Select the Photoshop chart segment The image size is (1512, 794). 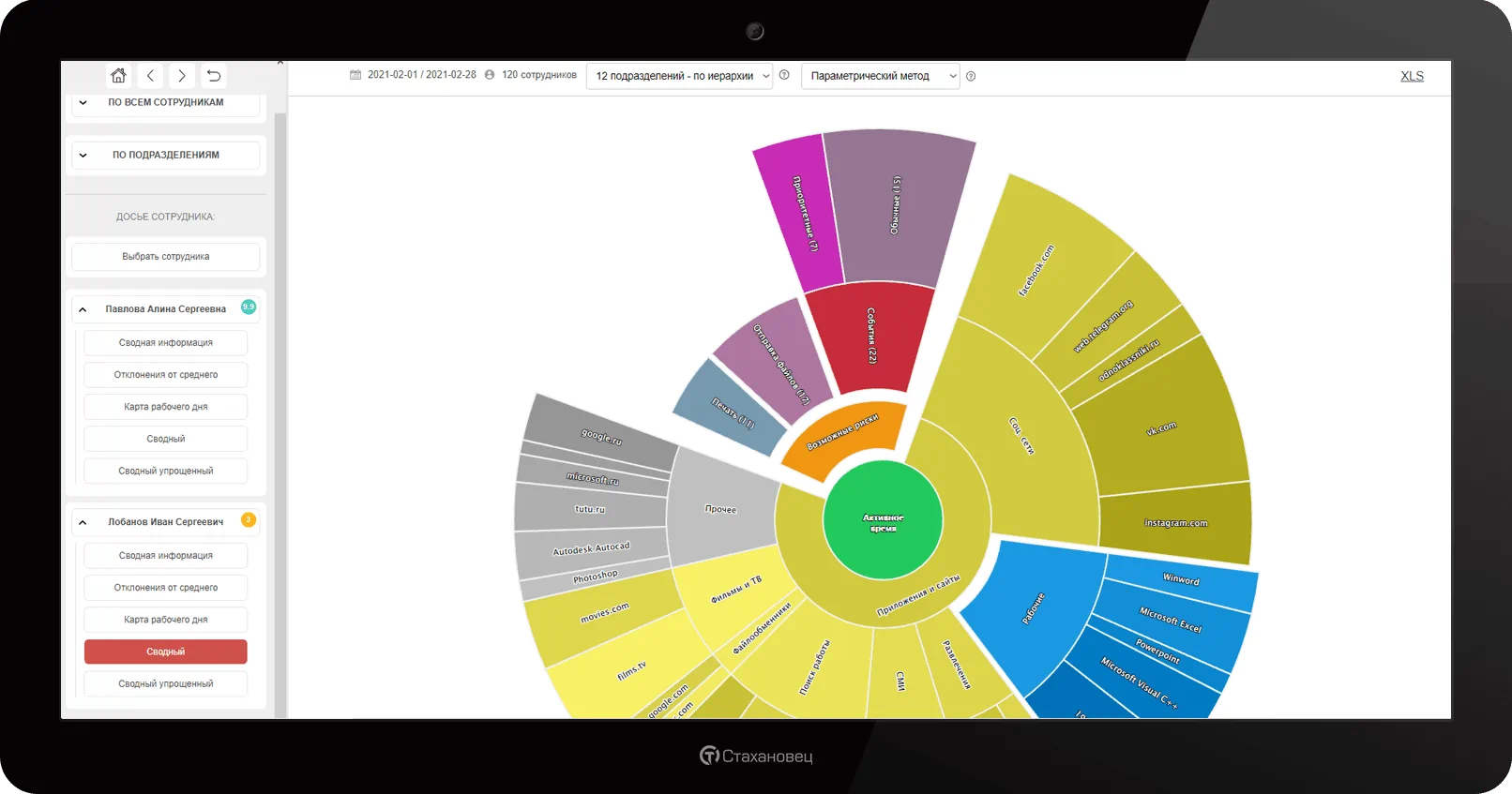tap(596, 578)
